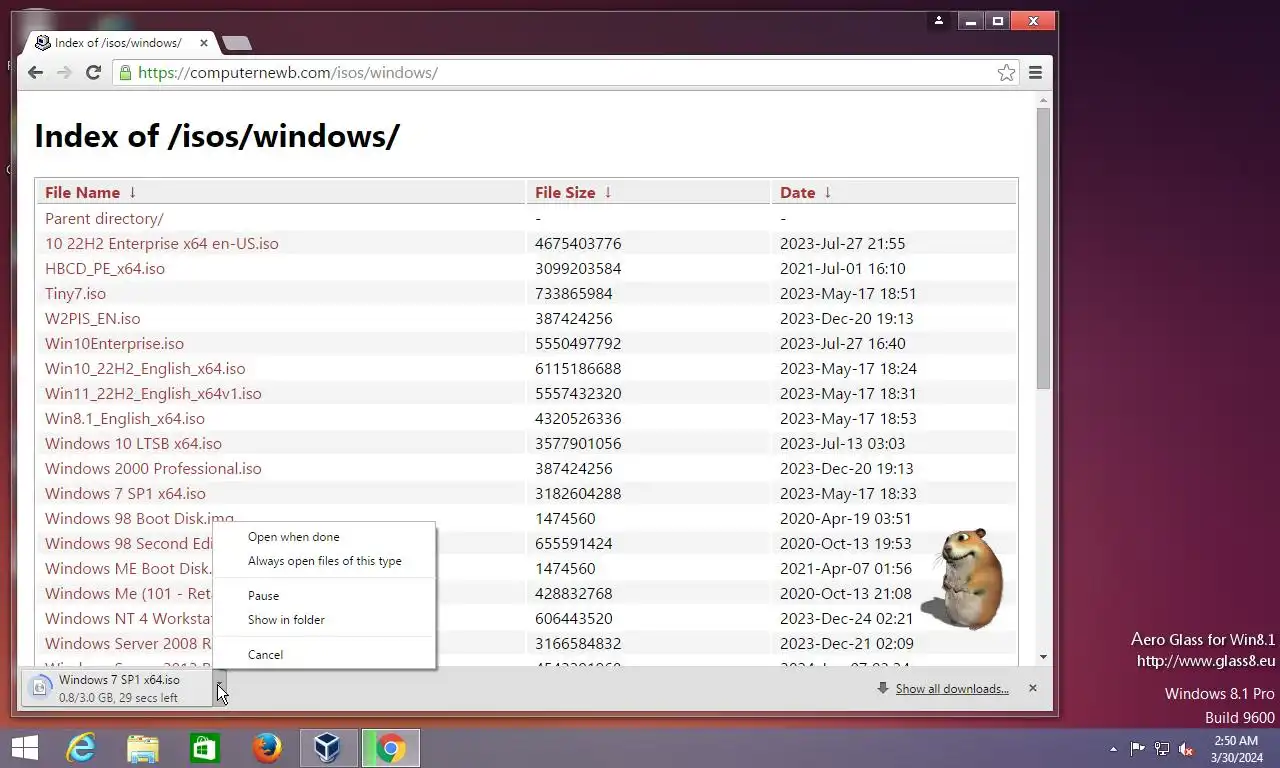Download Tiny7.iso
Viewport: 1280px width, 768px height.
75,293
